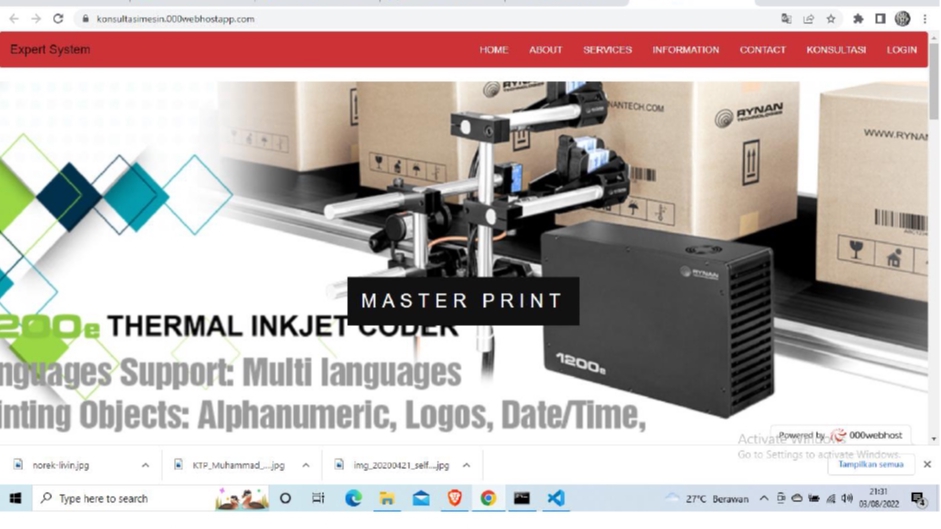The image size is (941, 529).
Task: Click the OneDrive cloud tray icon
Action: (797, 499)
